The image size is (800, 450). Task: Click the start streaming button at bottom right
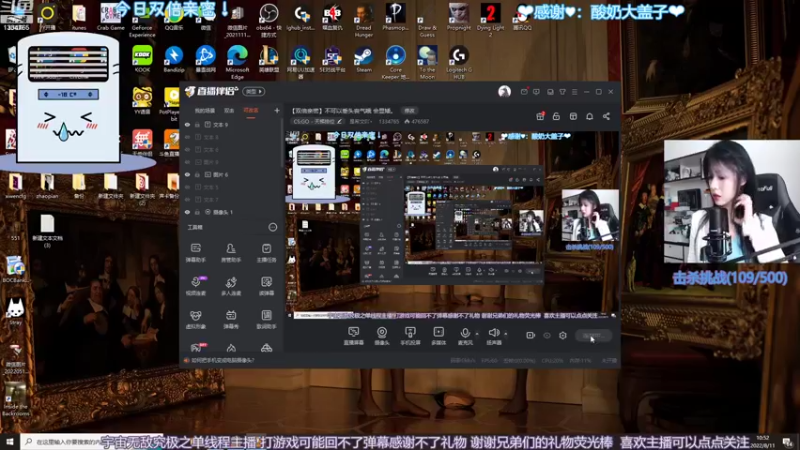coord(593,335)
